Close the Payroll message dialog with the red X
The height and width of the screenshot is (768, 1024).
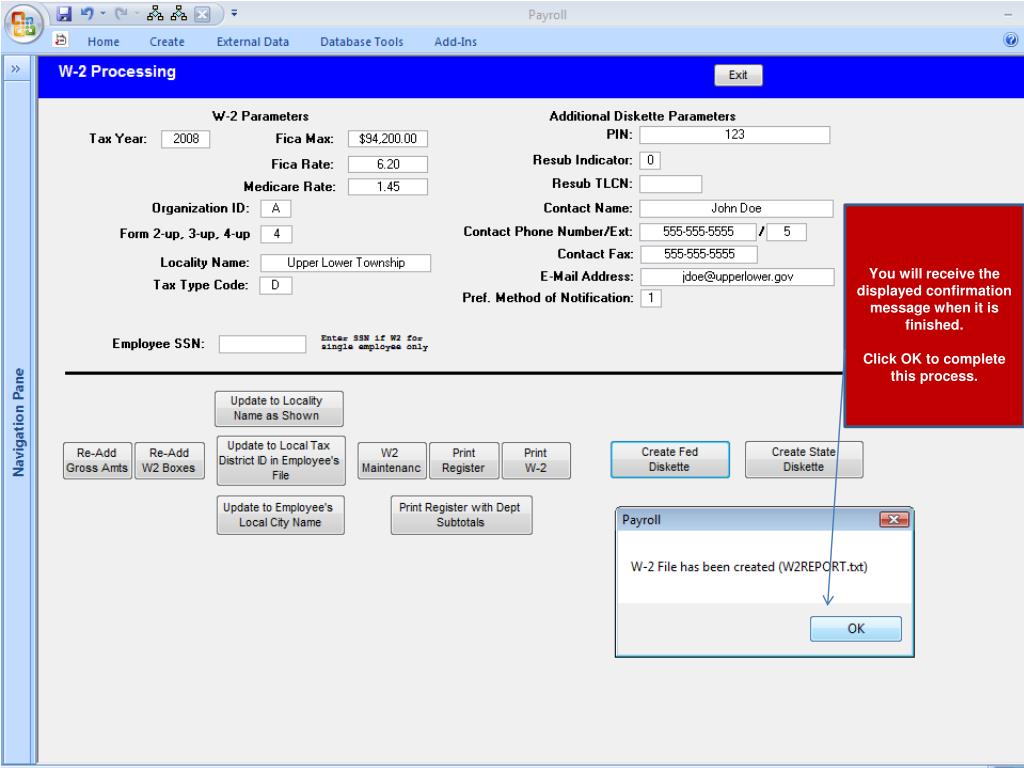click(x=894, y=519)
